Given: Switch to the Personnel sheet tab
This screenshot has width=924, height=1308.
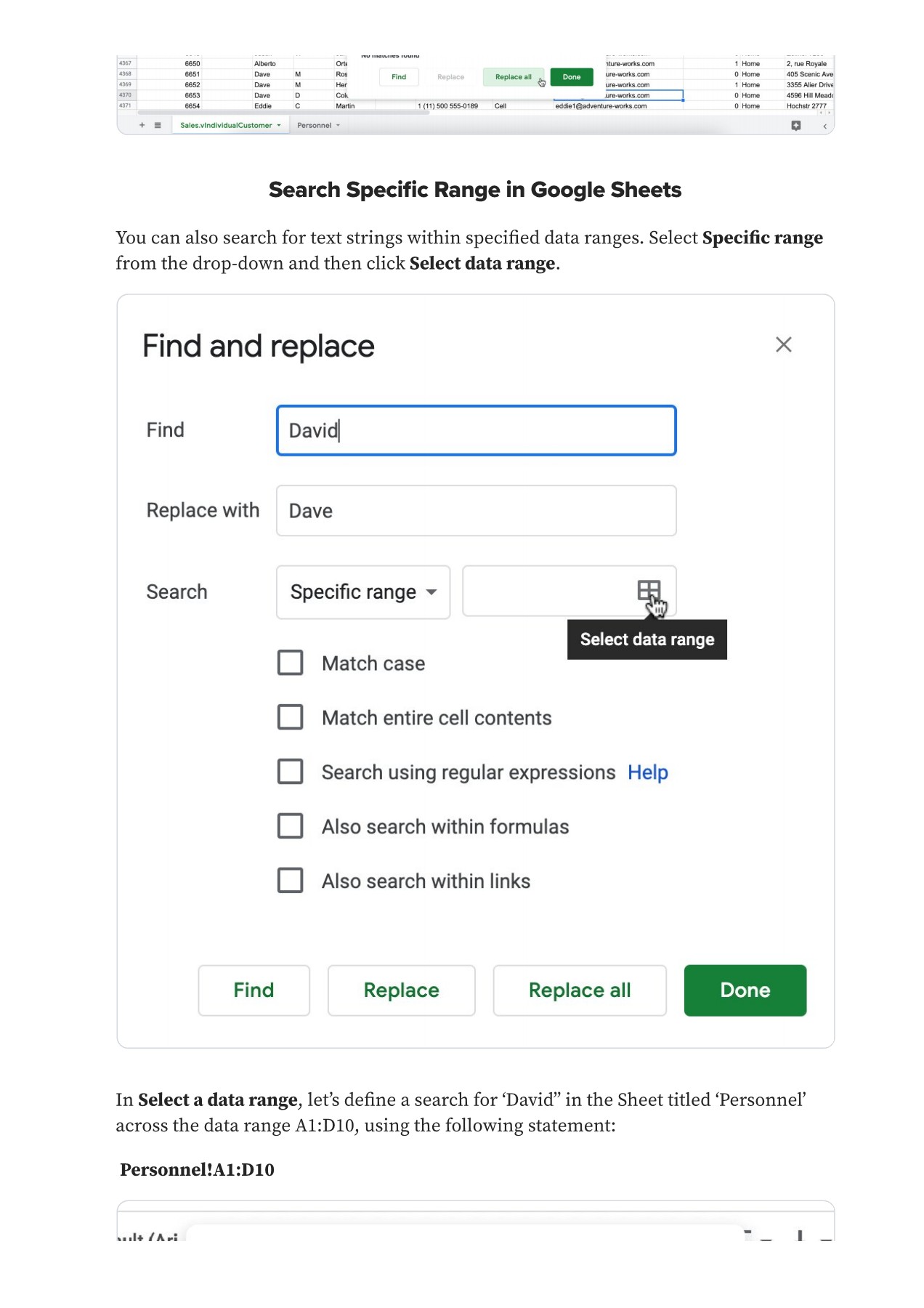Looking at the screenshot, I should [314, 126].
